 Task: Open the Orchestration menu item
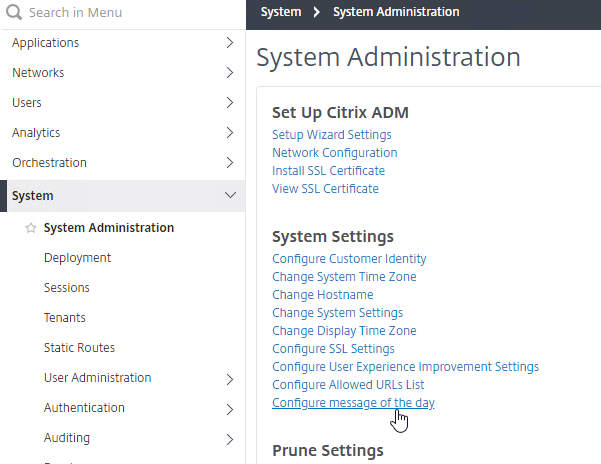pos(49,162)
